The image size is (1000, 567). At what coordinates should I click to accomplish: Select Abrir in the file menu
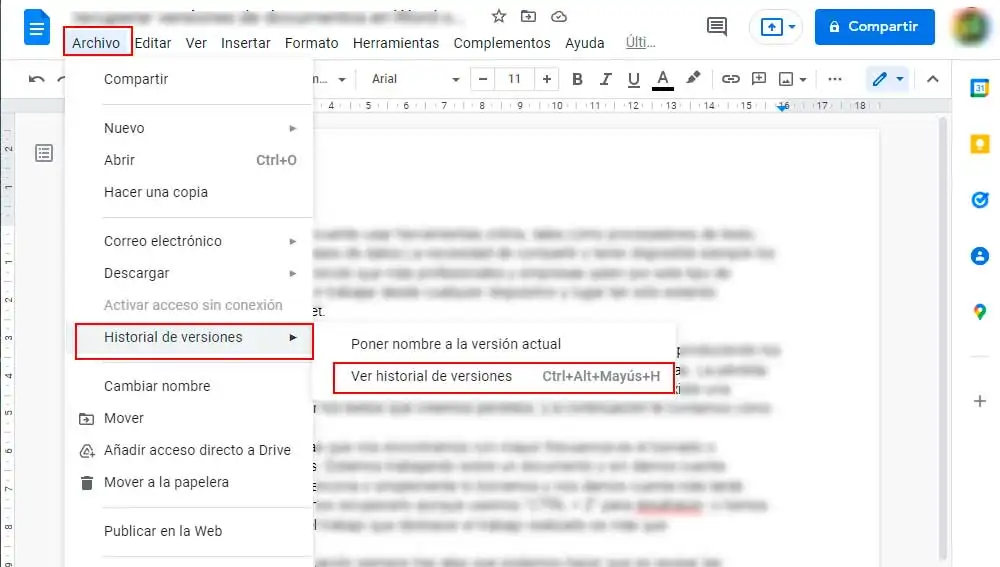tap(189, 160)
